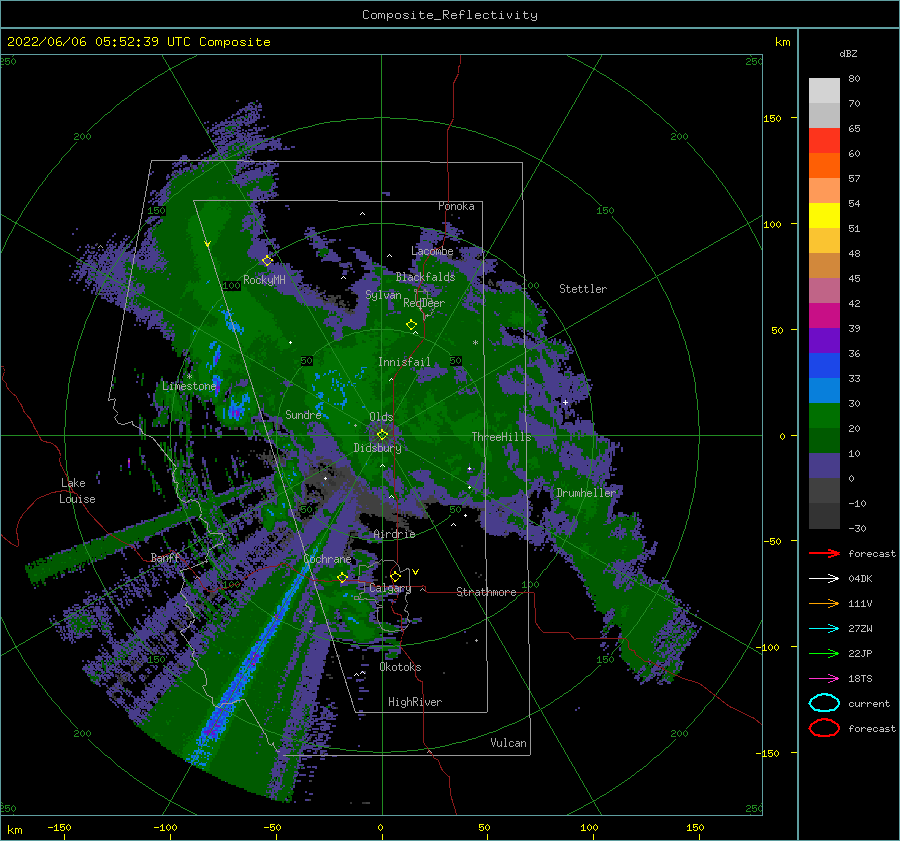Select the bright green 30 dBZ swatch
The image size is (900, 841).
tap(824, 416)
